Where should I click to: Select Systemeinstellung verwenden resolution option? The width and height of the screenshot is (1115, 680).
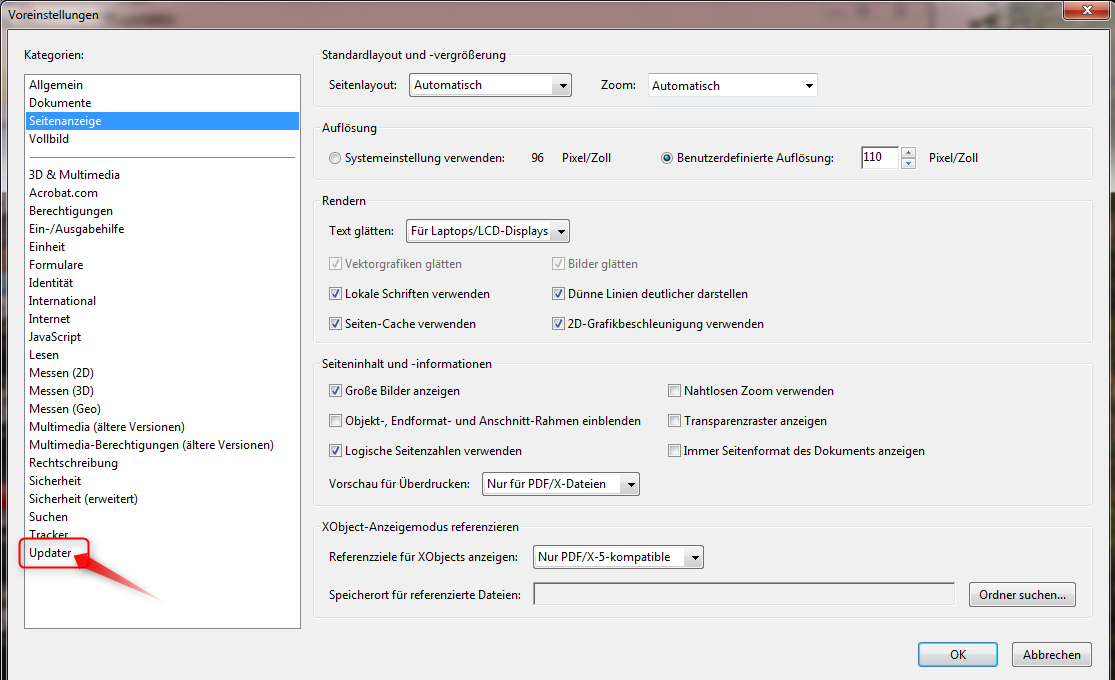click(x=335, y=157)
